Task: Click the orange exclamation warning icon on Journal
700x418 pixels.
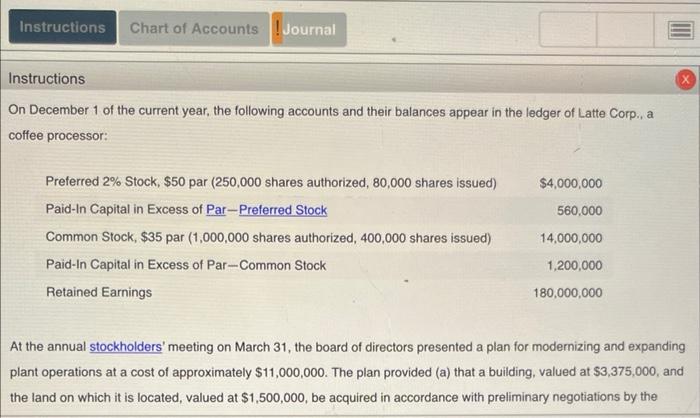Action: 277,29
